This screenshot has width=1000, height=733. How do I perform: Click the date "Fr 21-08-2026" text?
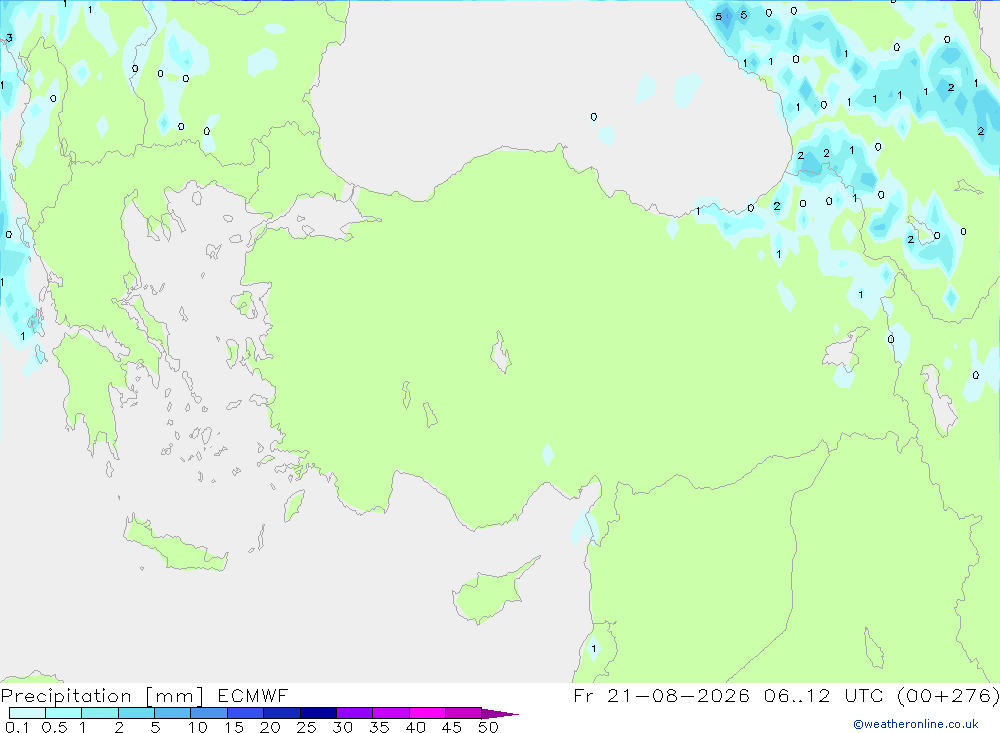[x=661, y=696]
